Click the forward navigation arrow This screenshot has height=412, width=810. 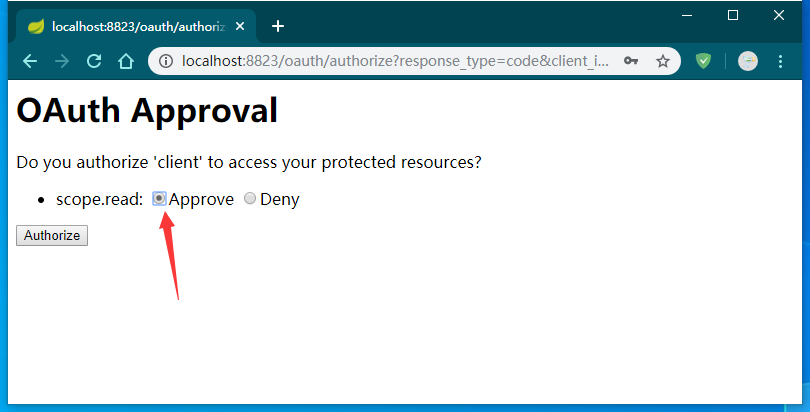[62, 61]
